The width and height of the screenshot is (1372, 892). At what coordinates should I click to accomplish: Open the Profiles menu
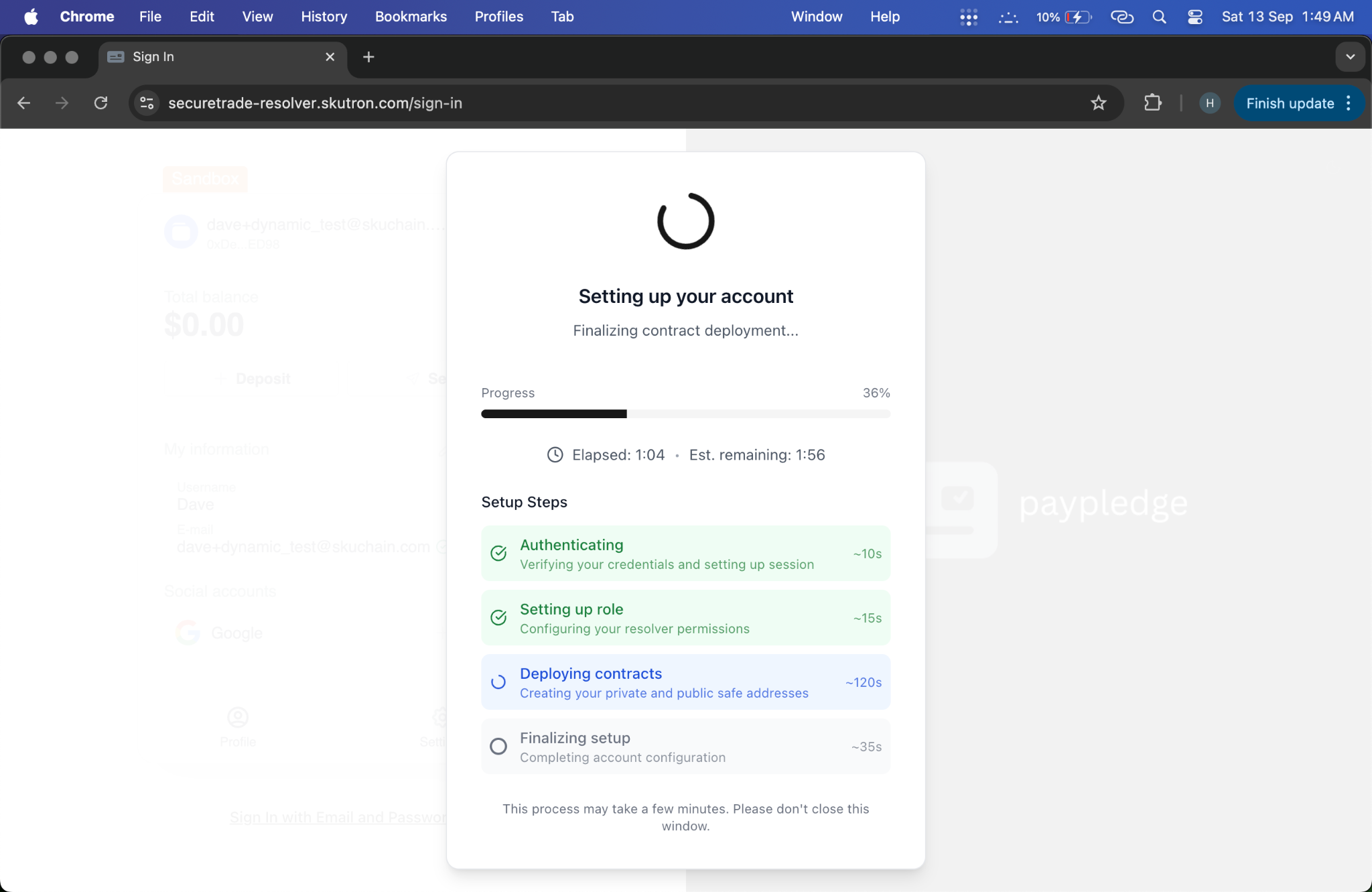(x=499, y=17)
